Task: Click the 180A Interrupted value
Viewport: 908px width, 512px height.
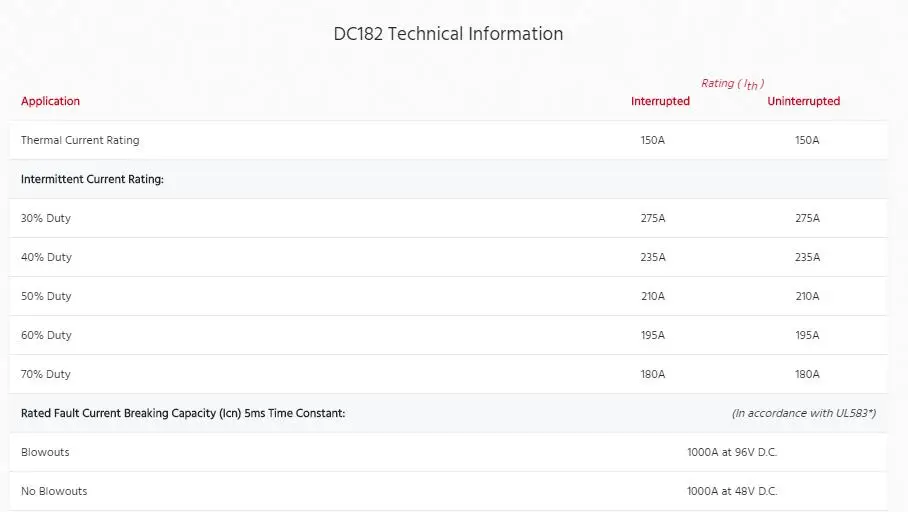Action: 653,374
